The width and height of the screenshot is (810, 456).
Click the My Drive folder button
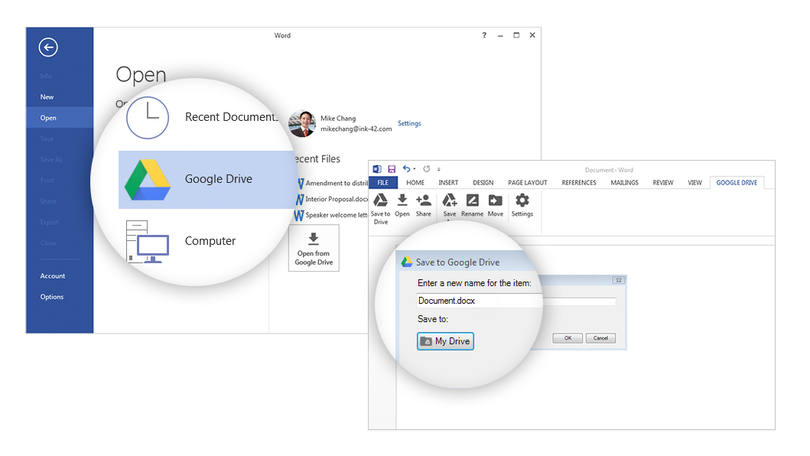coord(445,341)
